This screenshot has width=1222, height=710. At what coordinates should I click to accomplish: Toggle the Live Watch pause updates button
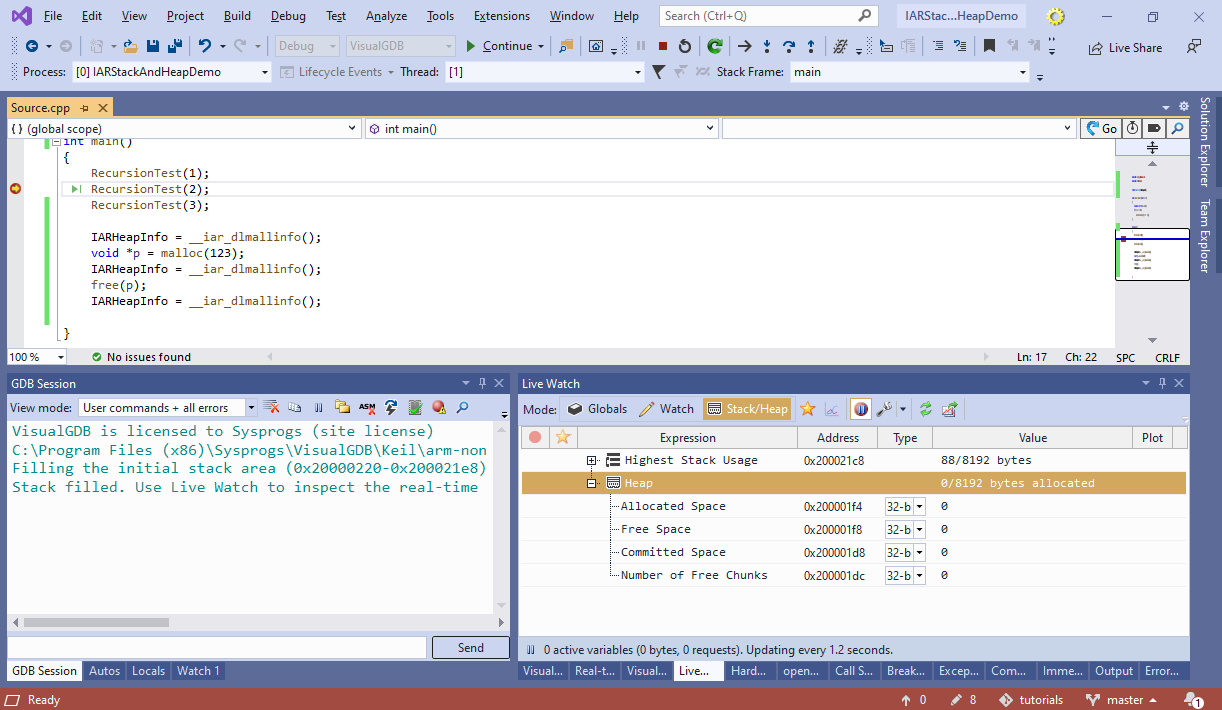tap(859, 409)
